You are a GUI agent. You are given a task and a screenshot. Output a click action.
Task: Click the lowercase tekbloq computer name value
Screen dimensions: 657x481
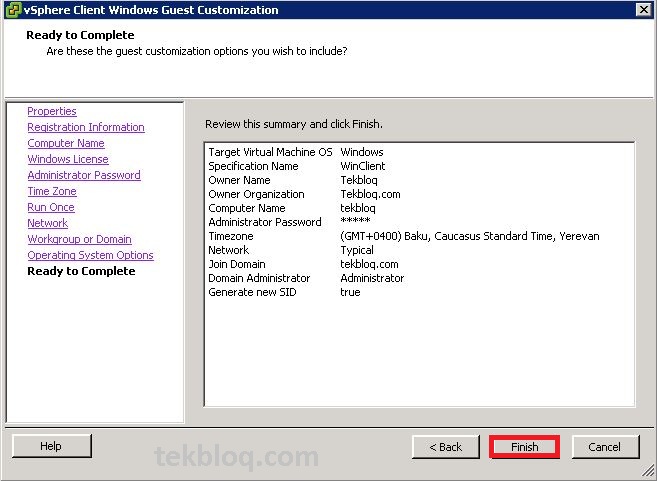(358, 208)
